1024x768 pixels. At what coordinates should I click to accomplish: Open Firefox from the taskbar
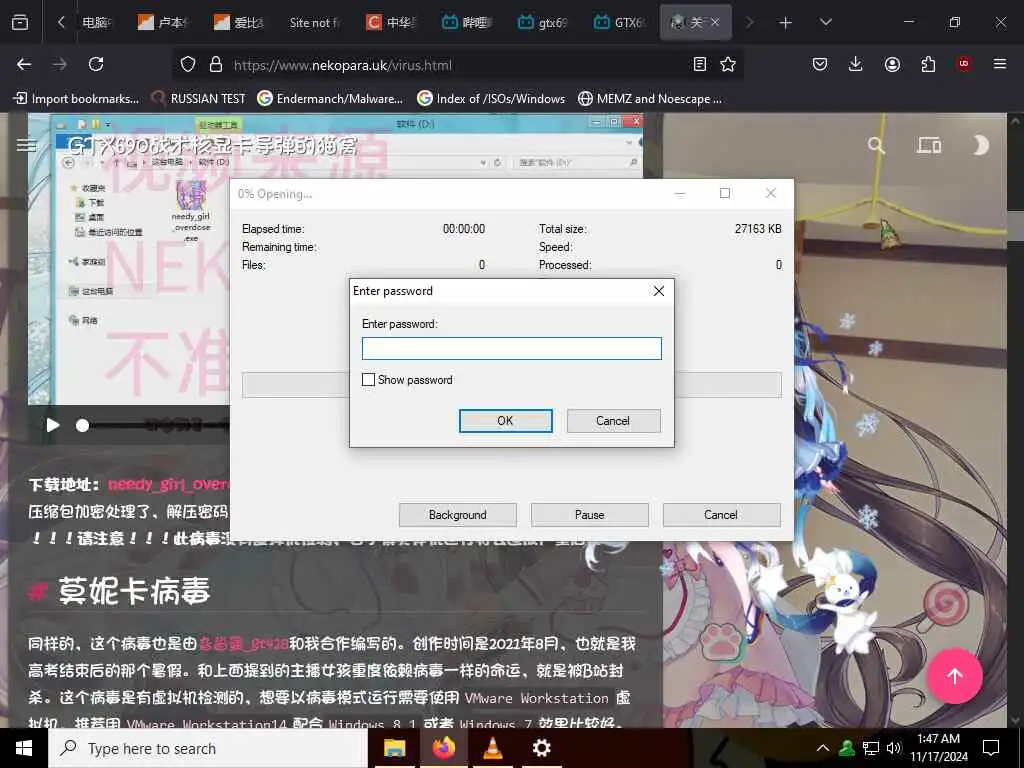[x=443, y=748]
